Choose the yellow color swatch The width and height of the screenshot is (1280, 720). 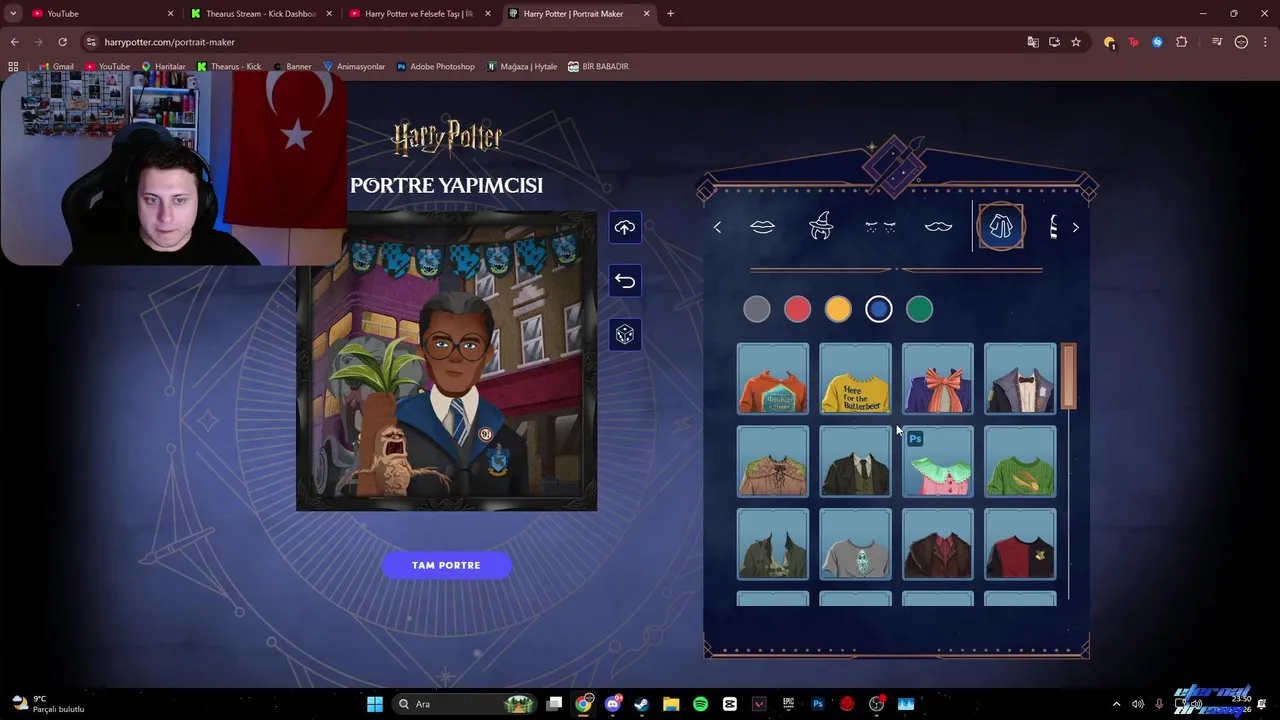838,310
